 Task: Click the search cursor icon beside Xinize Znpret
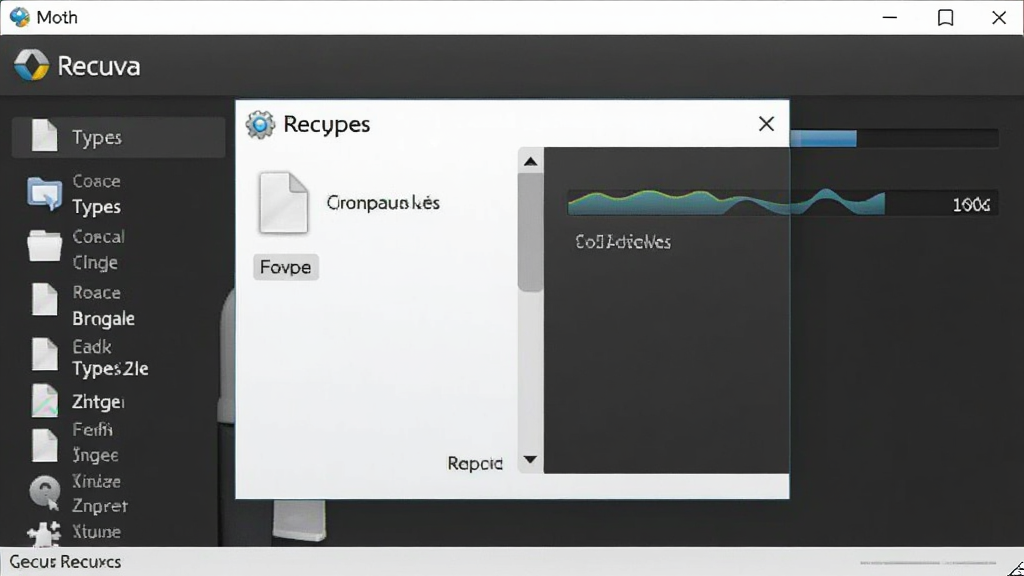tap(44, 492)
